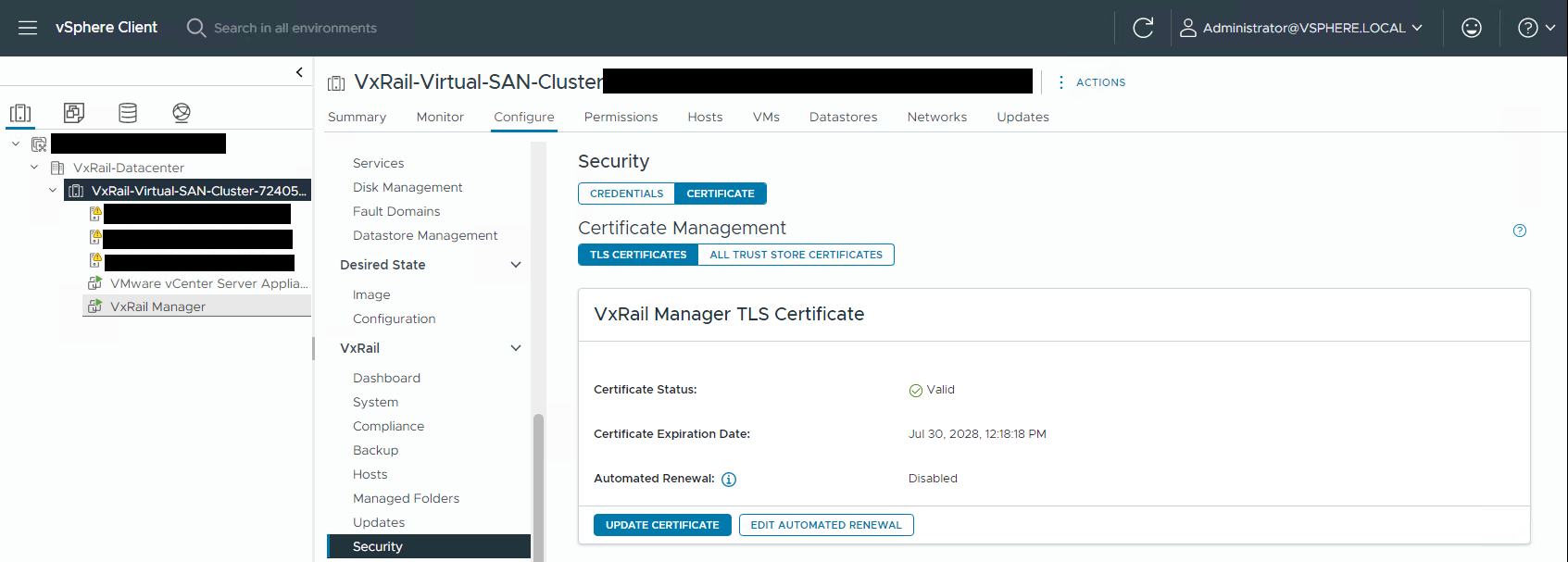Click the search magnifier icon
This screenshot has width=1568, height=562.
pyautogui.click(x=195, y=28)
